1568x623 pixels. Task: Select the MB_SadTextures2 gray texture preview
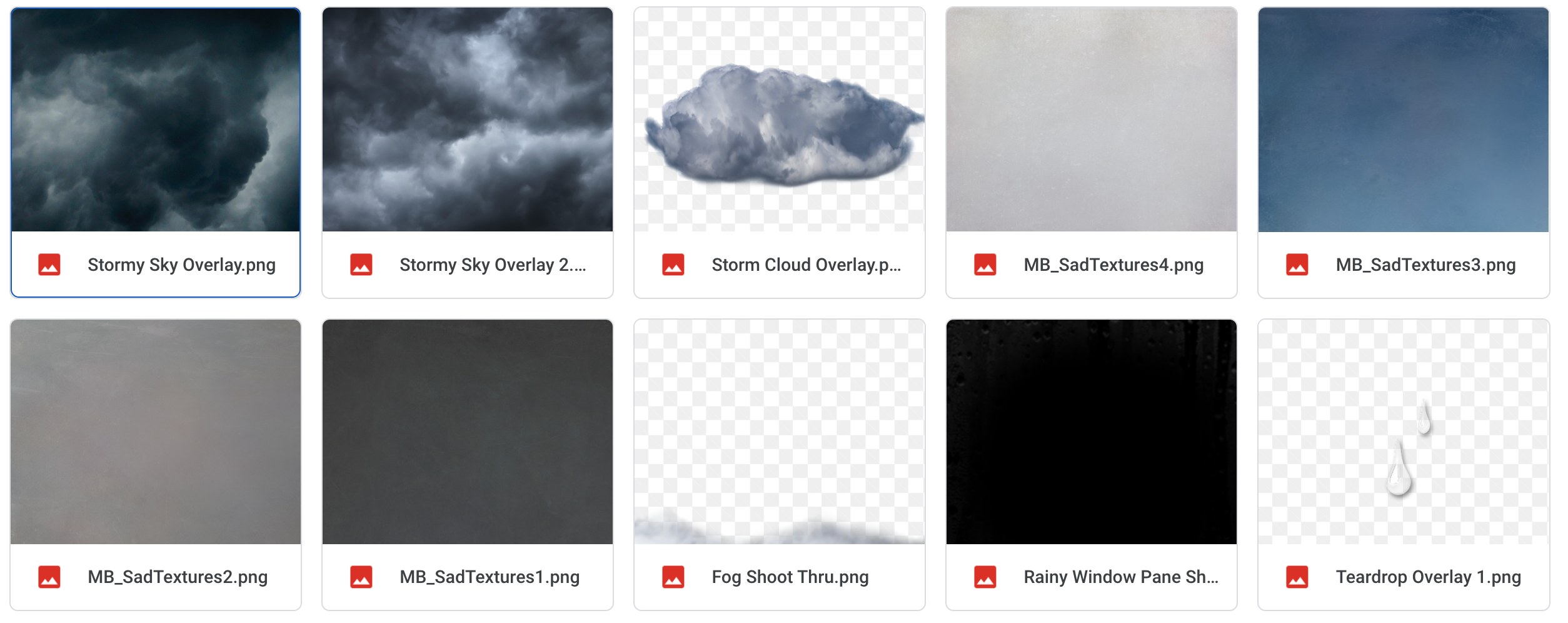coord(156,432)
